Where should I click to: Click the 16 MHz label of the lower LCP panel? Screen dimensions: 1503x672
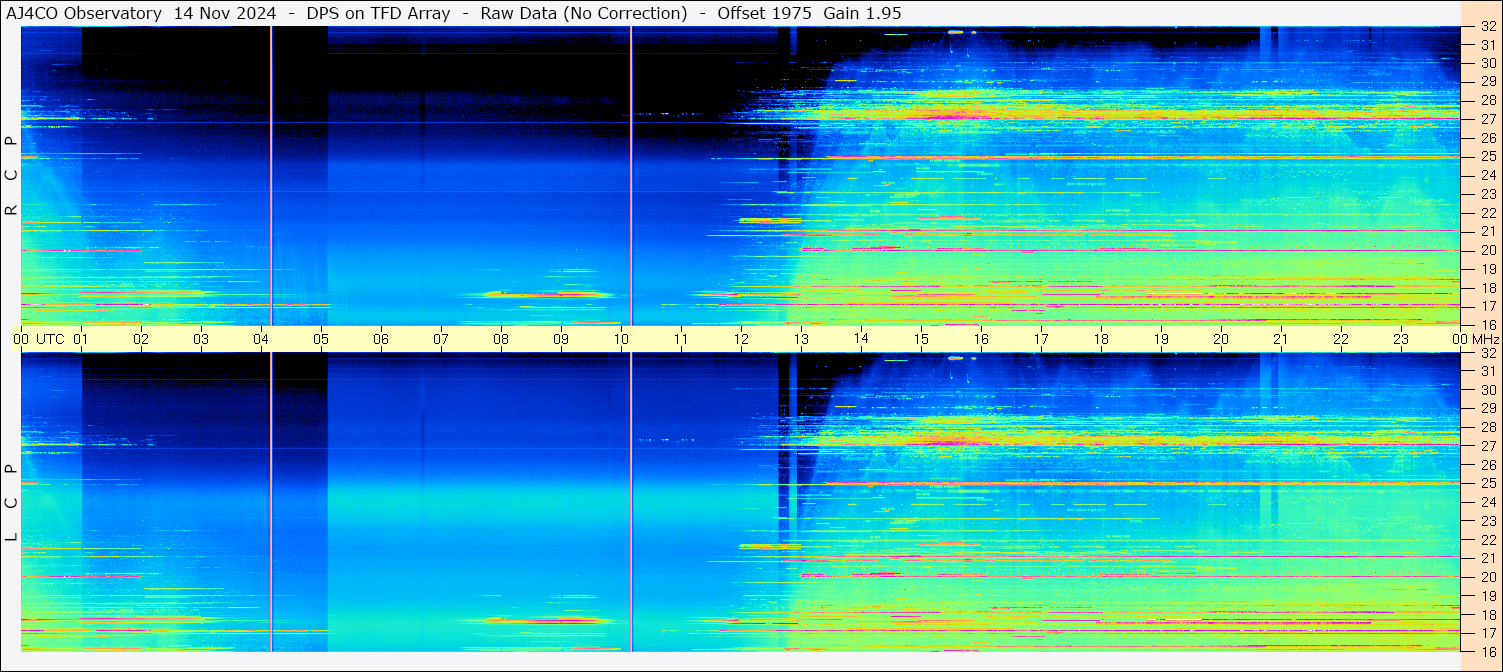tap(1487, 650)
